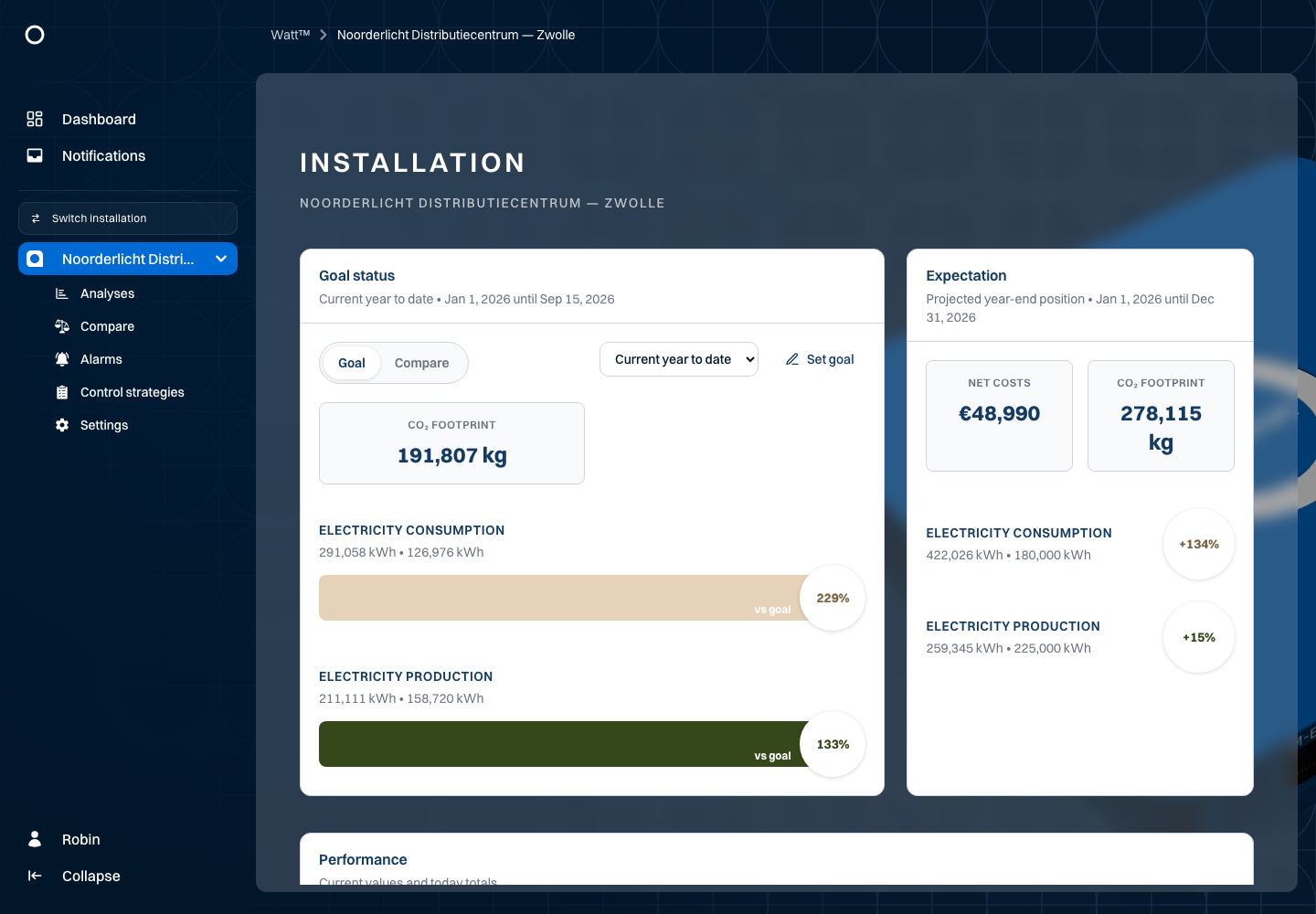Click the 229% badge on the consumption bar
This screenshot has height=914, width=1316.
click(833, 598)
